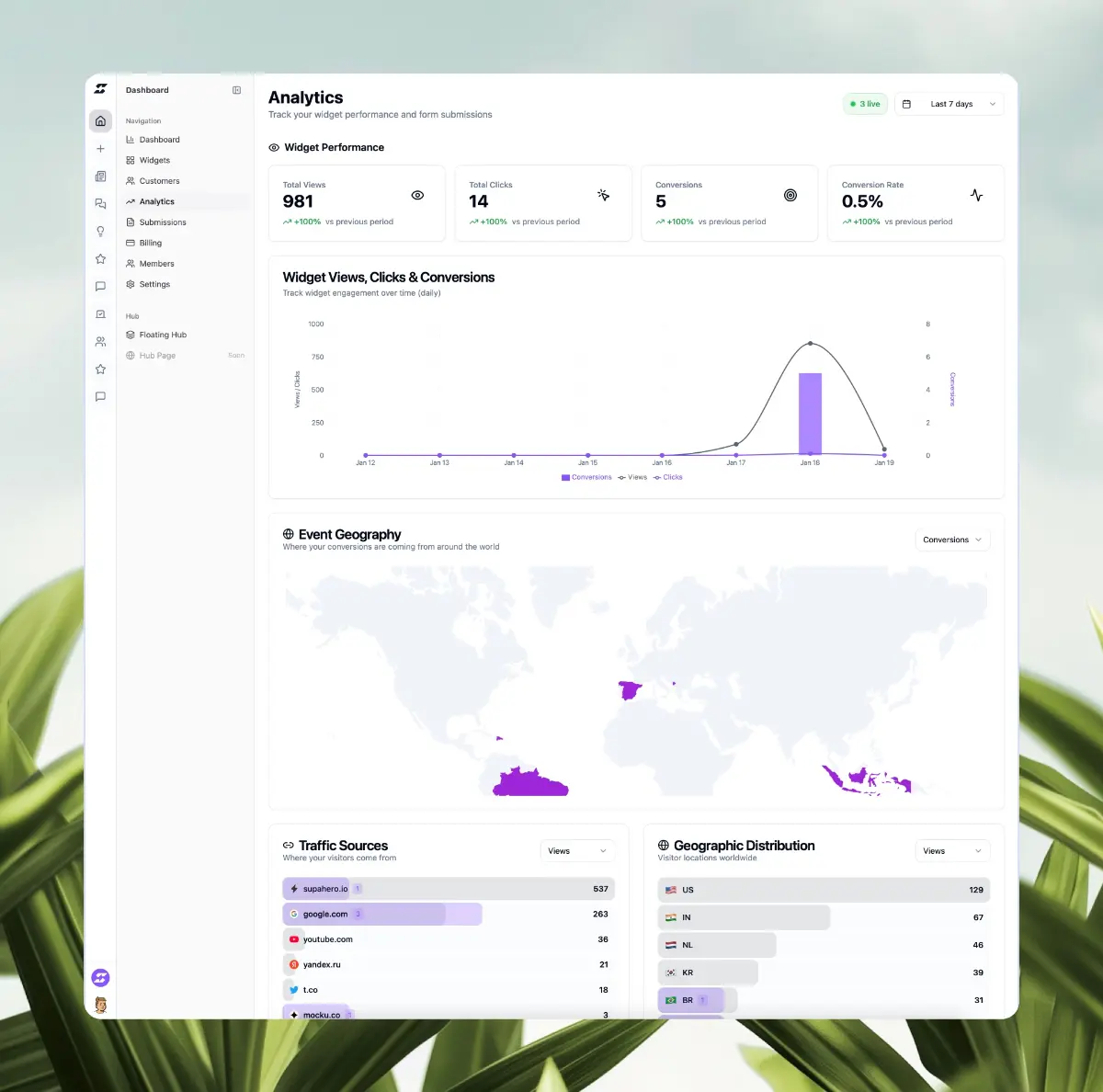The height and width of the screenshot is (1092, 1103).
Task: Click the target icon on Conversions card
Action: pyautogui.click(x=790, y=196)
